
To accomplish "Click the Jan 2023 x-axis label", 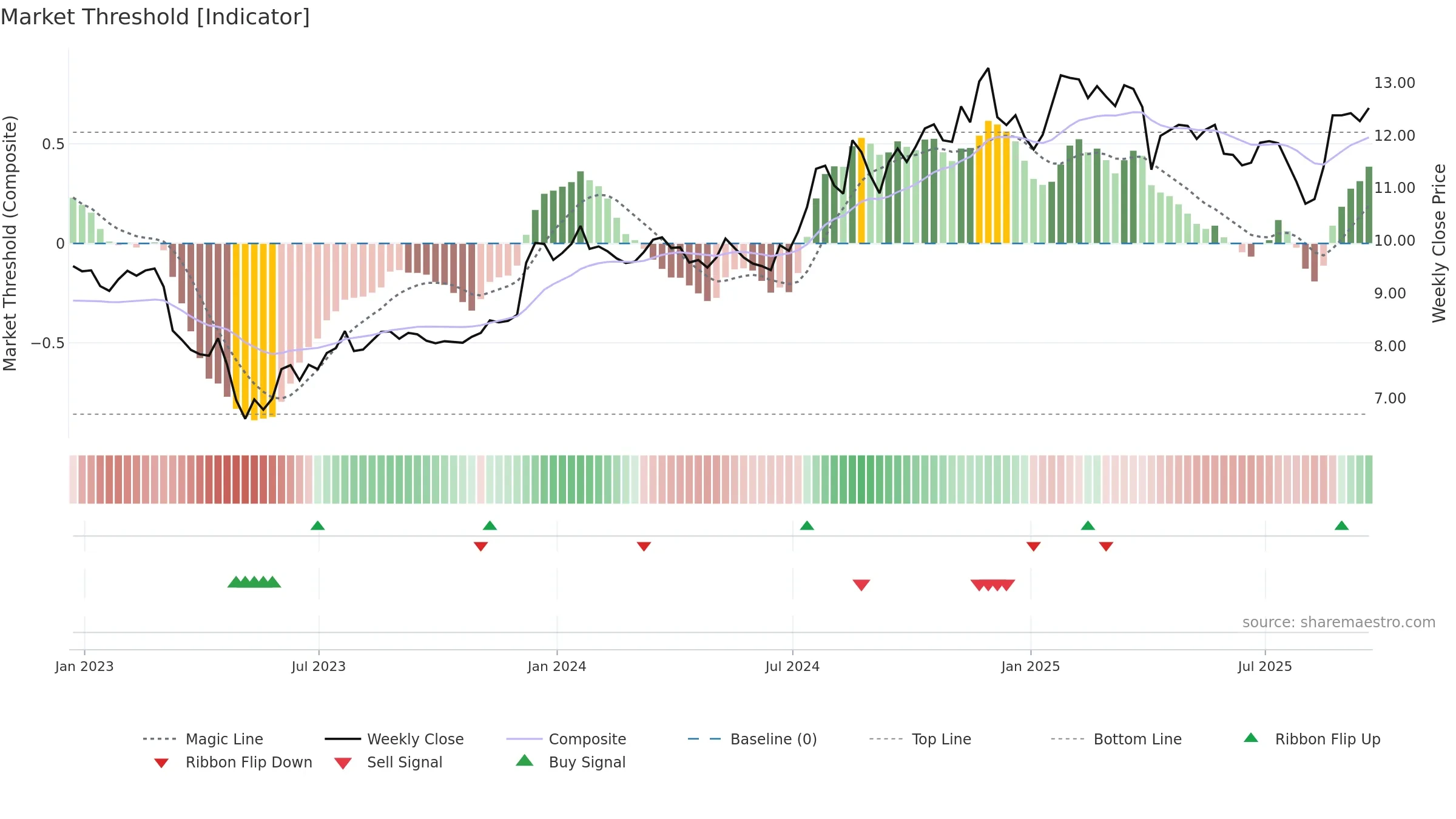I will 84,666.
